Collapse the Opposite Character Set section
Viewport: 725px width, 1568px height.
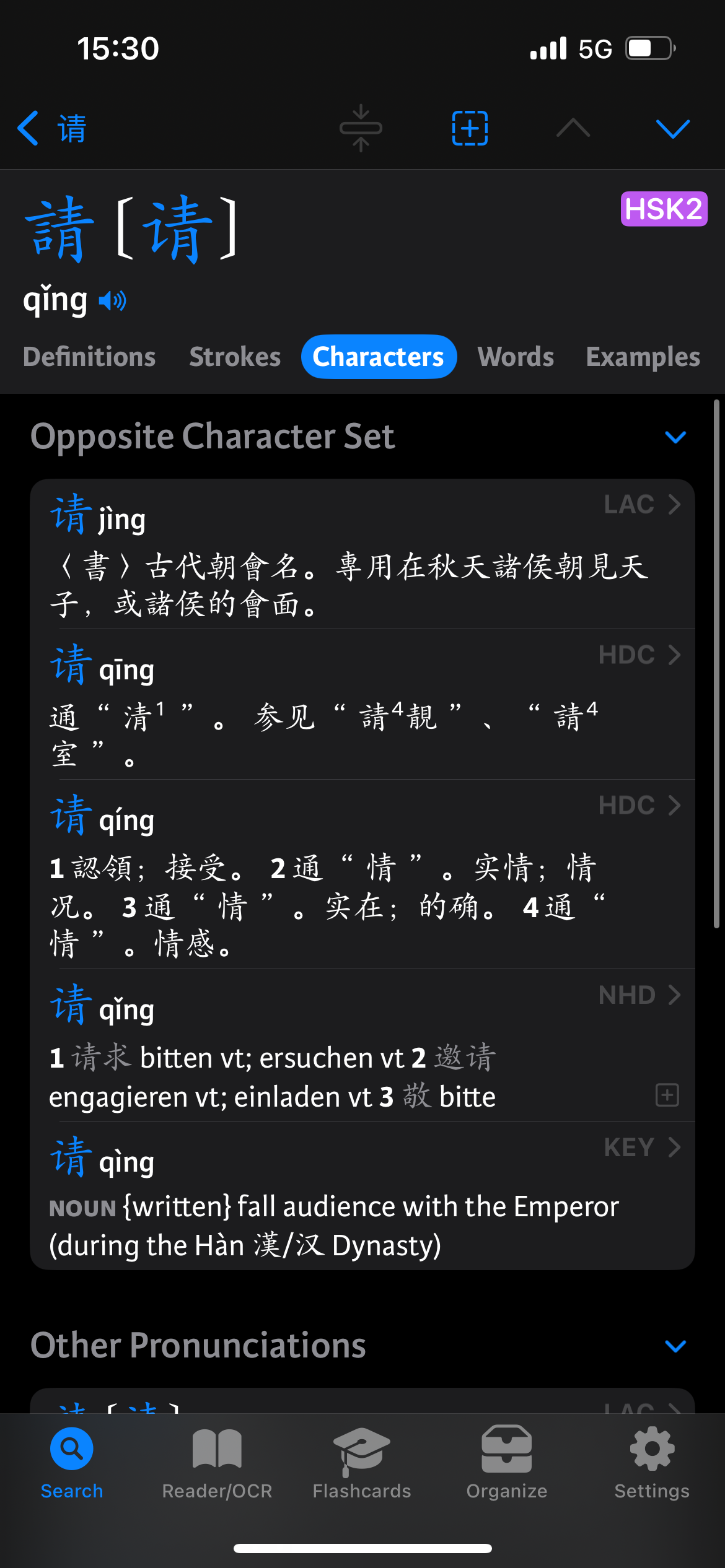point(675,437)
